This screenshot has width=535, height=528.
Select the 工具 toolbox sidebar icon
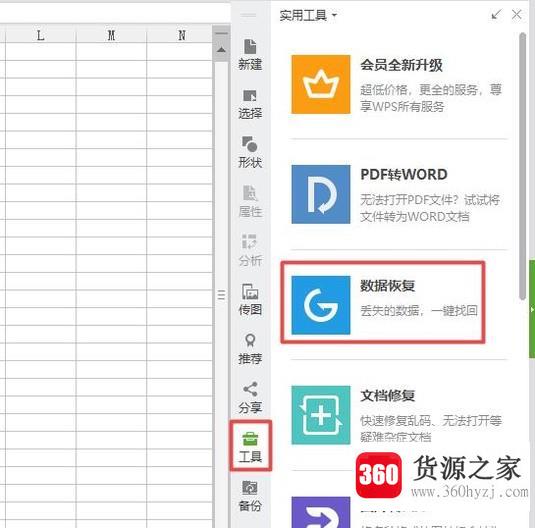click(250, 446)
